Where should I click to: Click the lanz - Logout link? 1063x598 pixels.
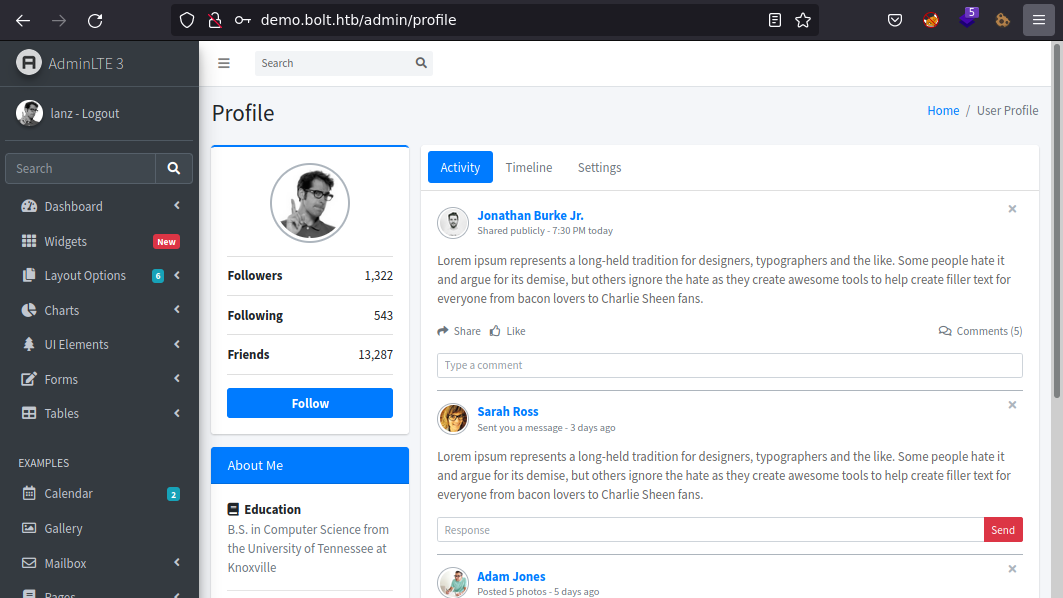point(85,113)
